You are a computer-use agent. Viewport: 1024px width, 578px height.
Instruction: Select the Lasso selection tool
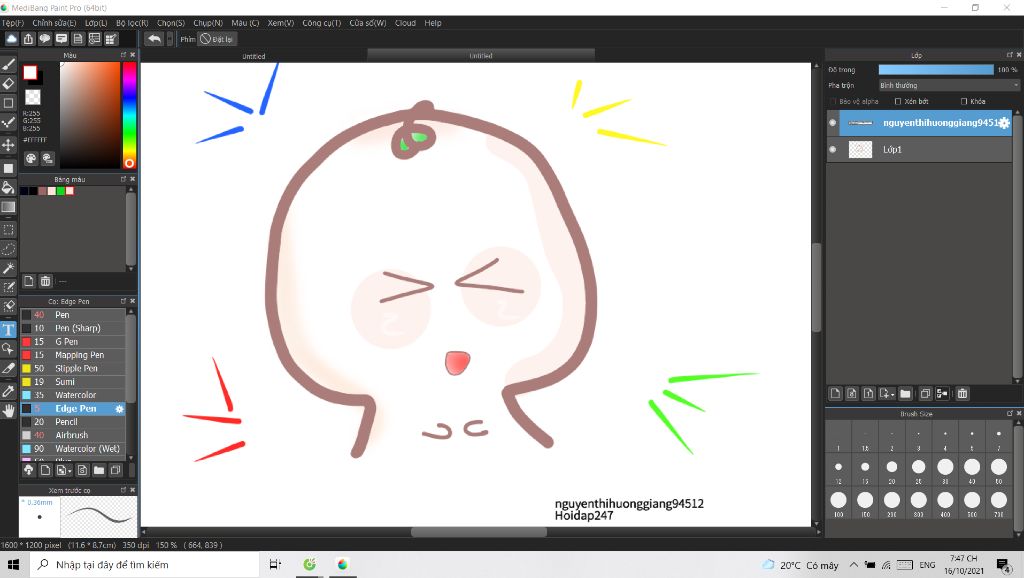pyautogui.click(x=8, y=249)
